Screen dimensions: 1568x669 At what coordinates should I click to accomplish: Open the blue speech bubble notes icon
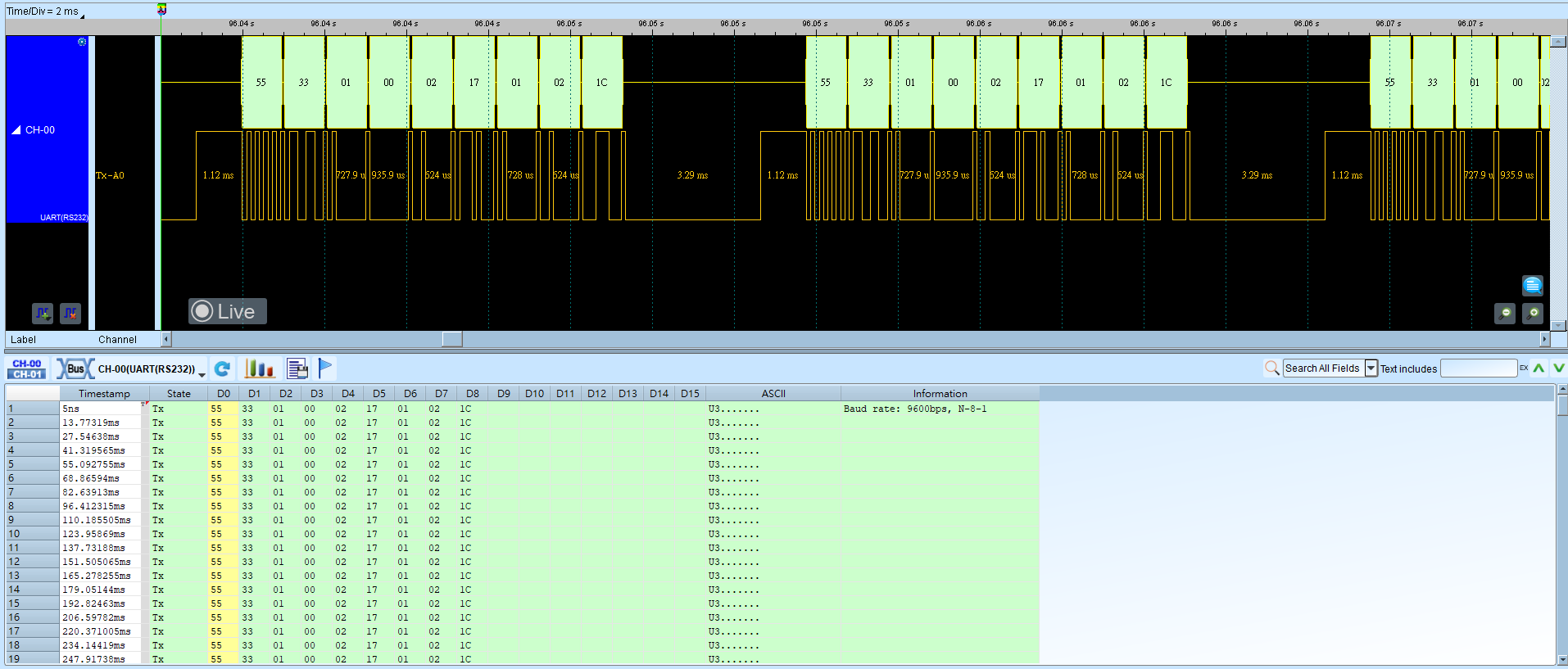click(x=1533, y=285)
